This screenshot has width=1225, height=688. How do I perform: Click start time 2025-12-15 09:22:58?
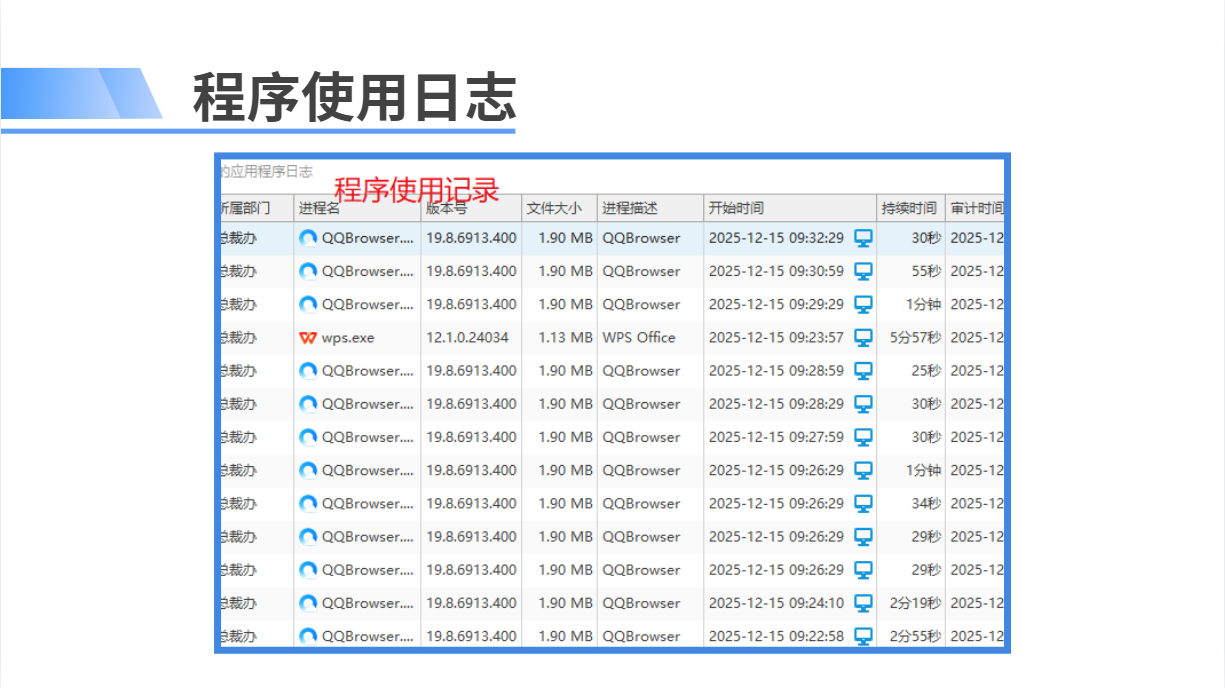click(x=776, y=636)
